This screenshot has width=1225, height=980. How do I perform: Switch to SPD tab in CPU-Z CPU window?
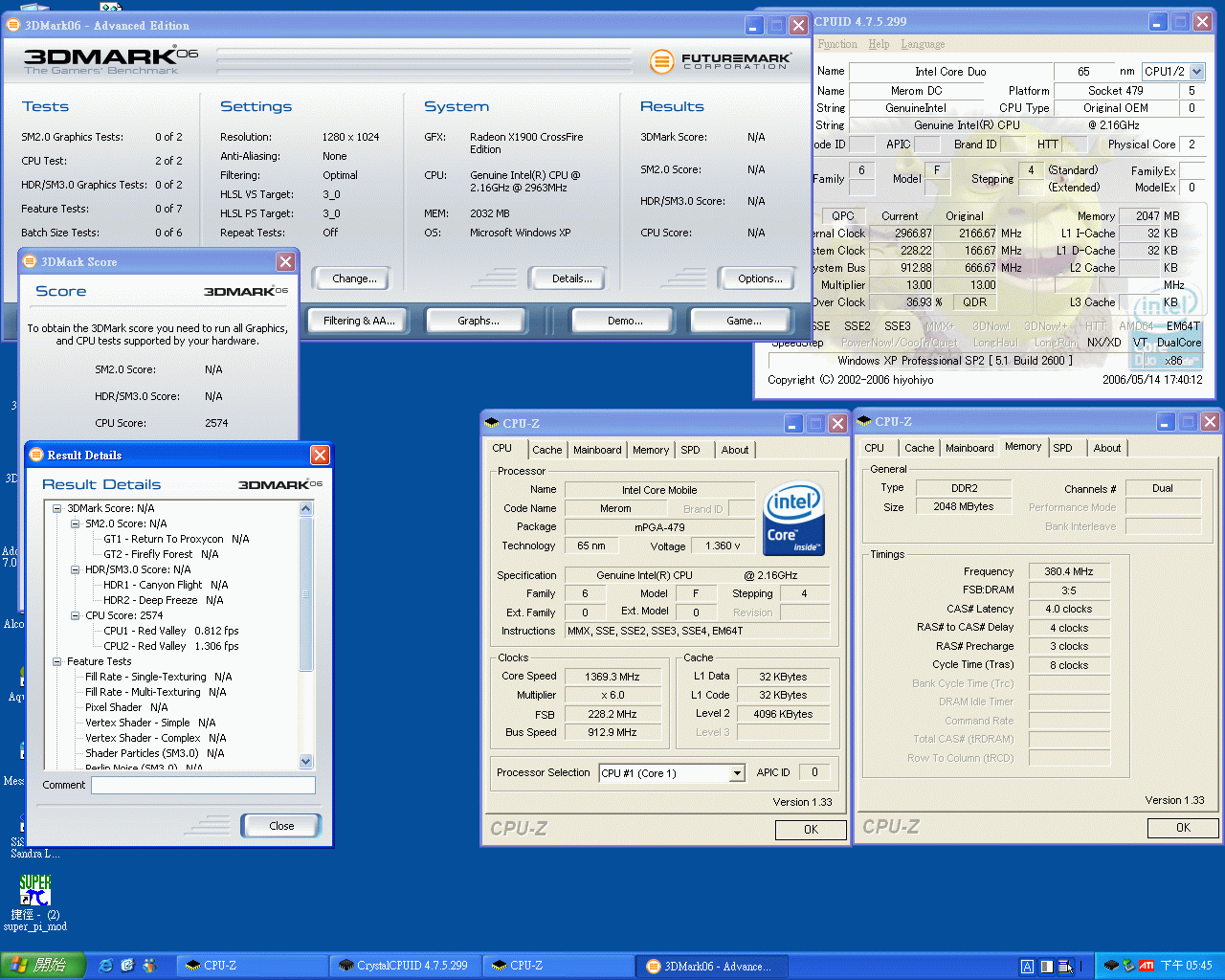[690, 450]
